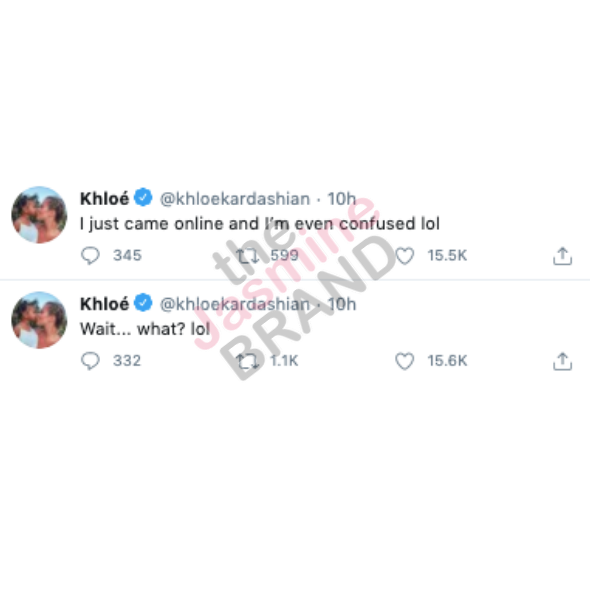Click the Khloé display name on the first tweet
590x590 pixels.
click(x=105, y=199)
